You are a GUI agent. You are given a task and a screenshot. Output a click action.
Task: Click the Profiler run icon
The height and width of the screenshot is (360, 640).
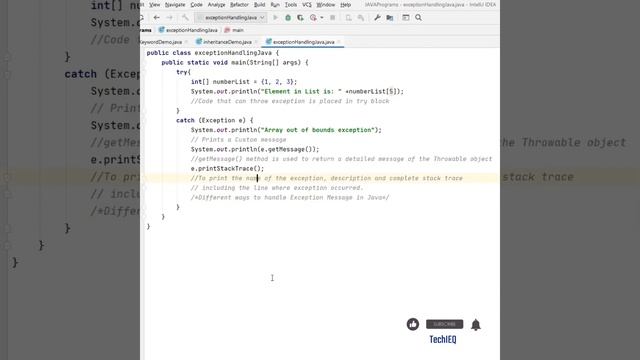[313, 18]
